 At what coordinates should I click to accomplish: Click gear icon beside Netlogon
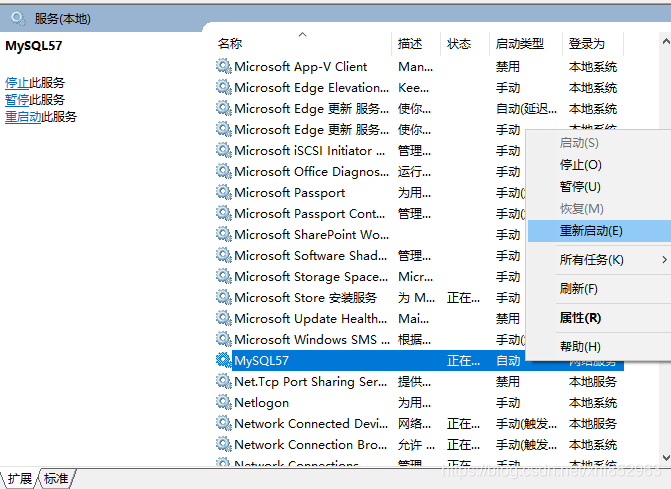pos(223,402)
